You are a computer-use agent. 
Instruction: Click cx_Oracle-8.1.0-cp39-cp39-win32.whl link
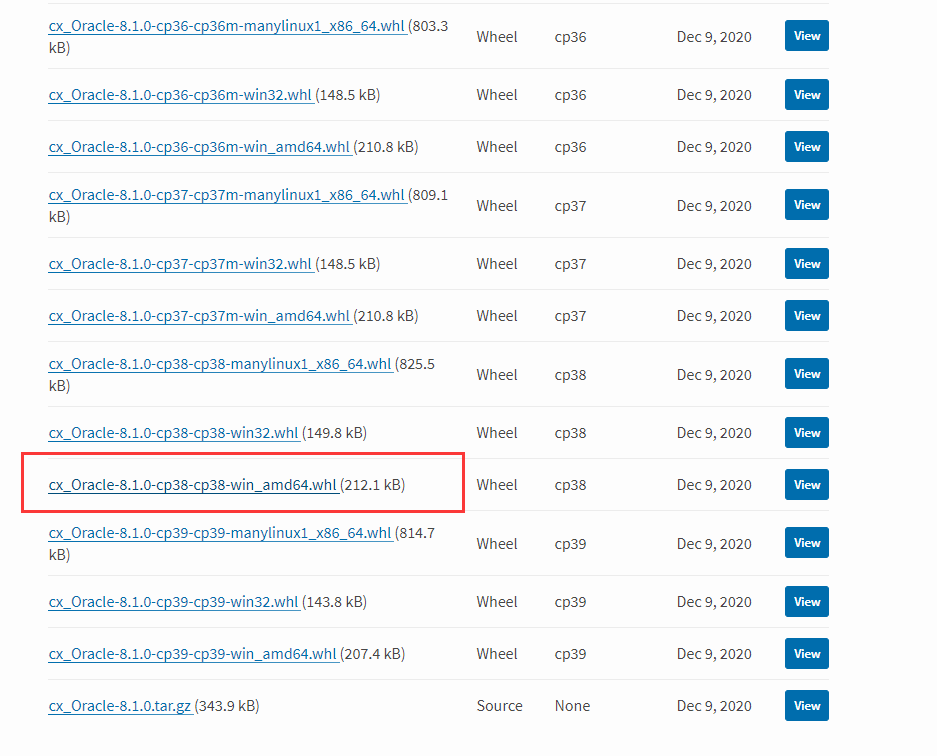click(174, 602)
